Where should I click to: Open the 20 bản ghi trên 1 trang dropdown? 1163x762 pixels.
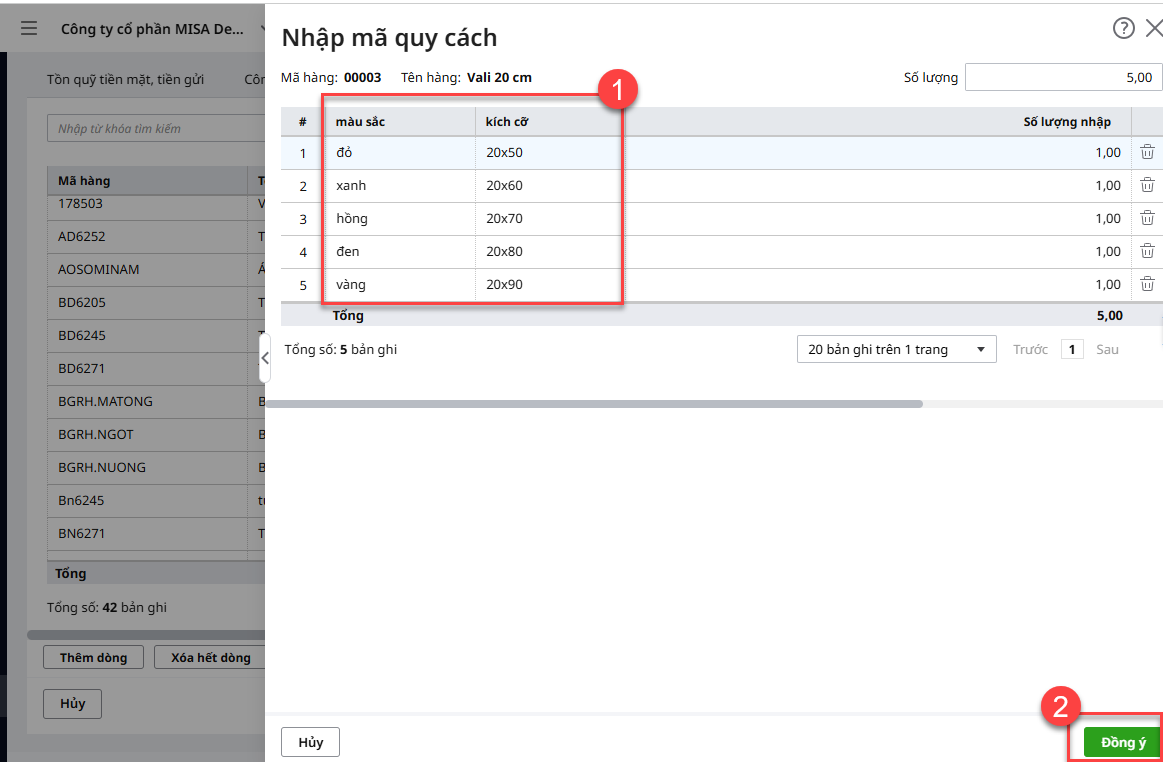pos(896,349)
